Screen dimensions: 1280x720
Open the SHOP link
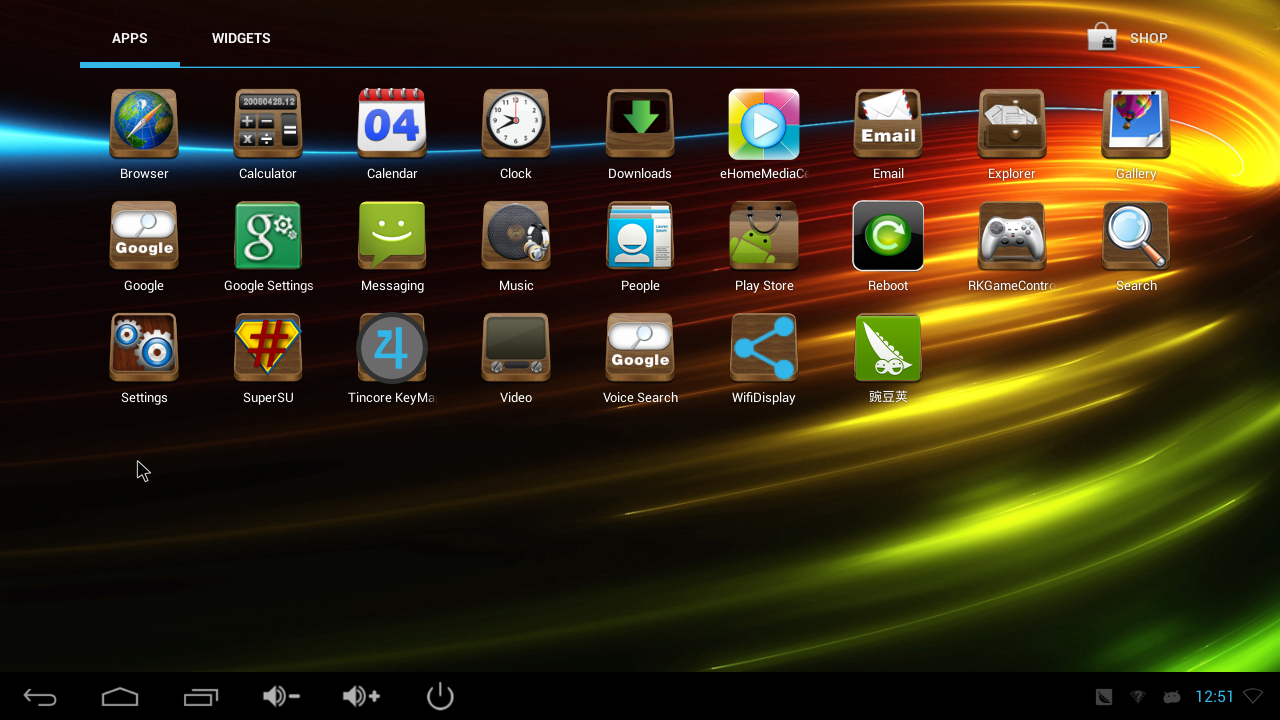tap(1128, 38)
